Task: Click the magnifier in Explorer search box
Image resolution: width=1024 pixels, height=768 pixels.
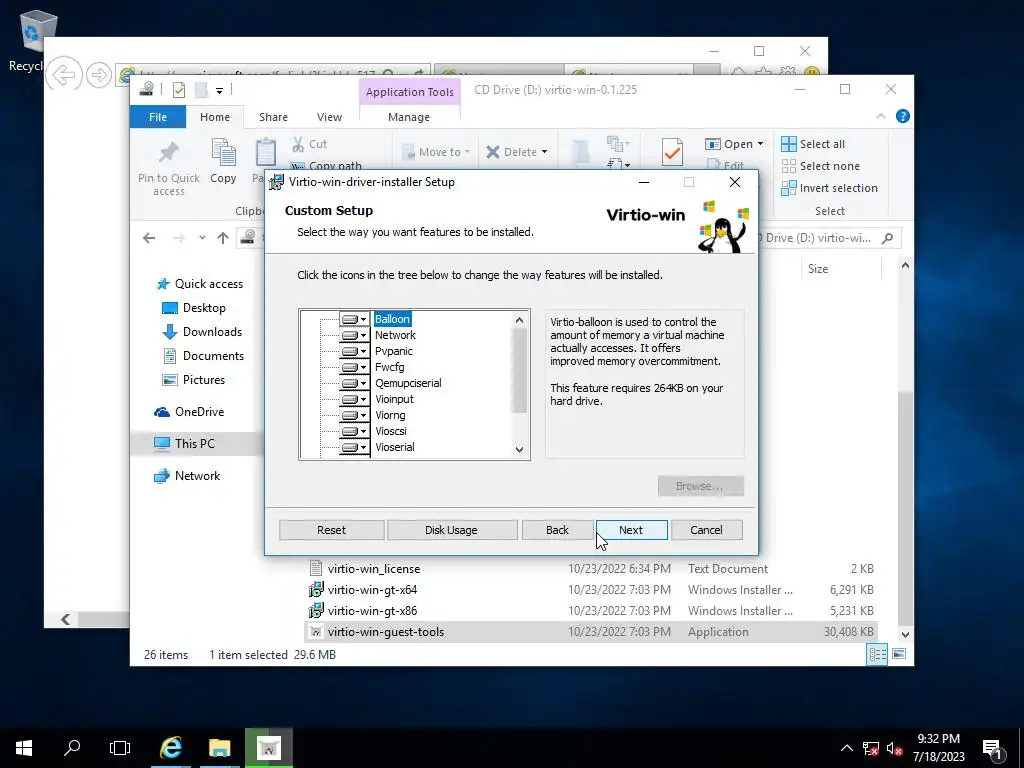Action: tap(887, 238)
